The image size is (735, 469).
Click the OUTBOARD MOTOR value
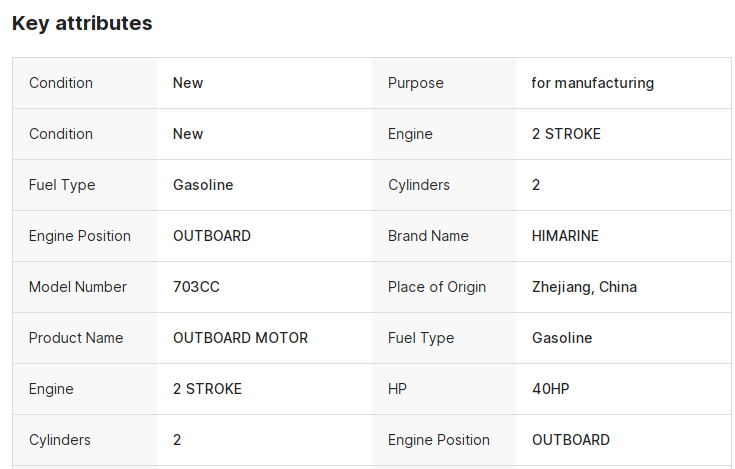240,338
